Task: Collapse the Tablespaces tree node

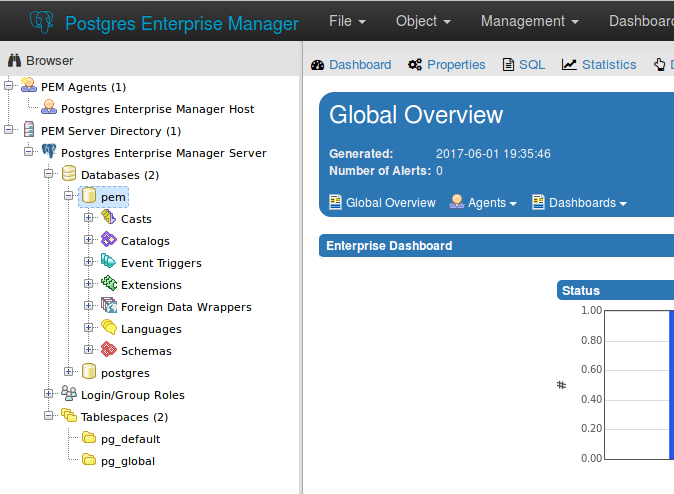Action: click(49, 415)
